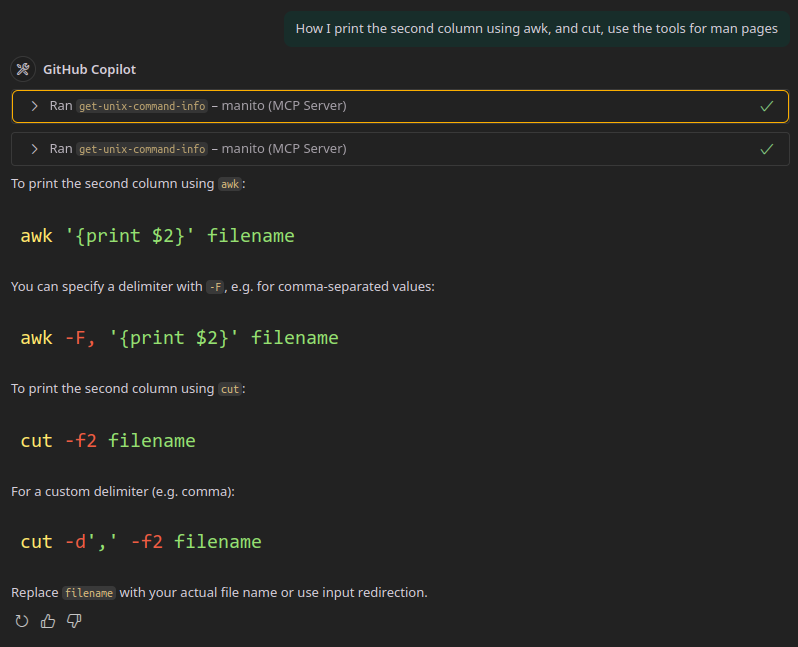Image resolution: width=798 pixels, height=647 pixels.
Task: Click the checkmark on the second tool run row
Action: (x=766, y=149)
